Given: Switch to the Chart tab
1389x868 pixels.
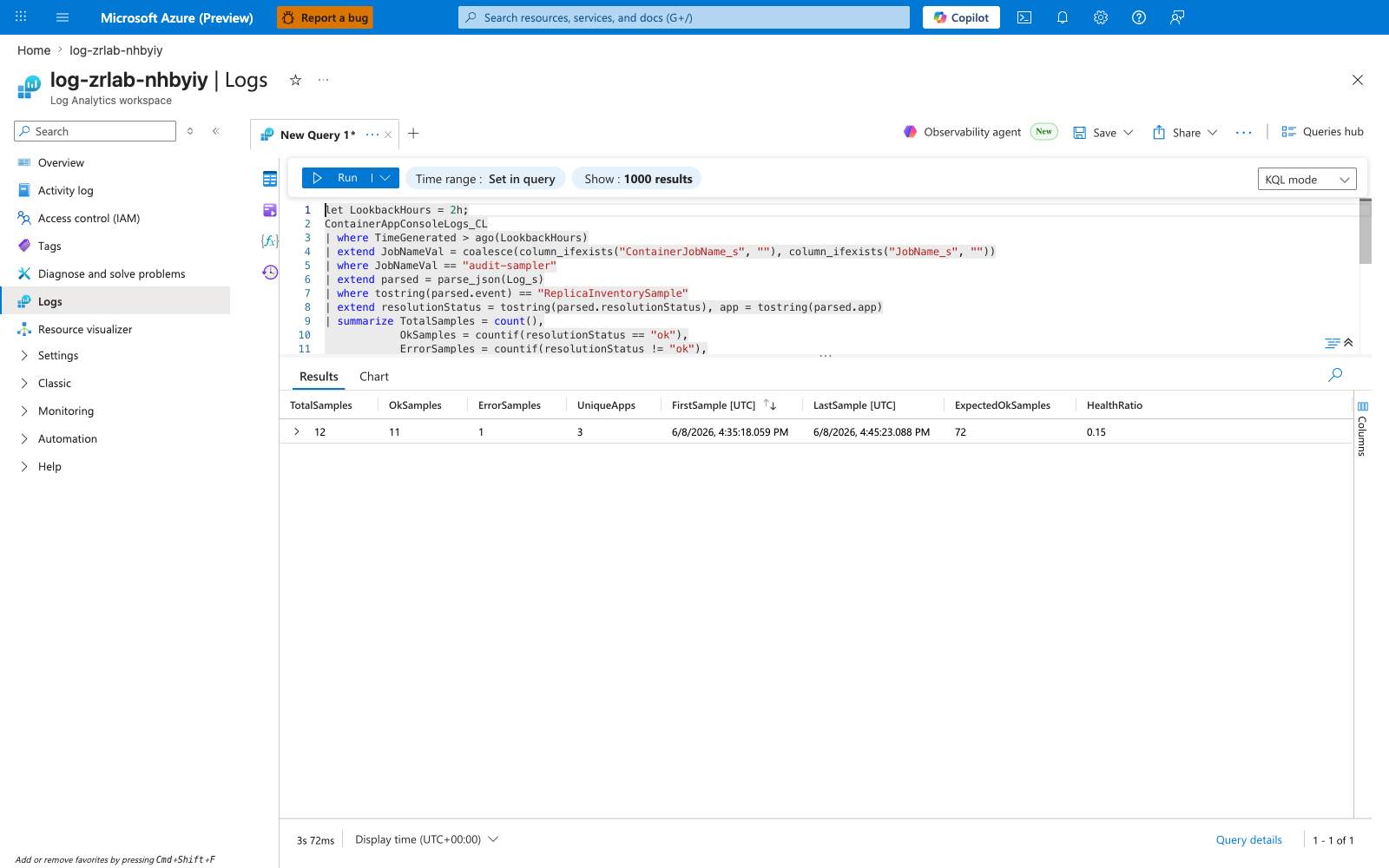Looking at the screenshot, I should click(x=374, y=377).
